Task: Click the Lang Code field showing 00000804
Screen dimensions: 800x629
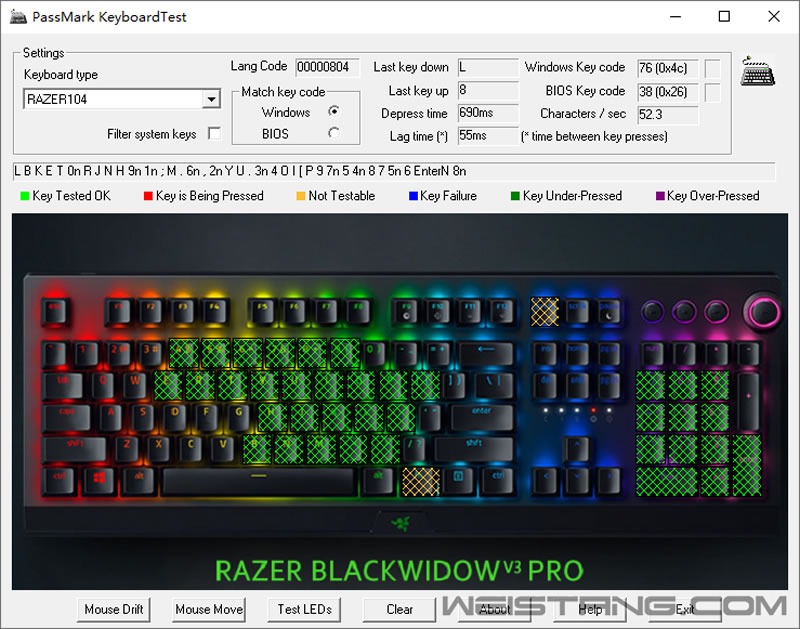Action: tap(327, 67)
